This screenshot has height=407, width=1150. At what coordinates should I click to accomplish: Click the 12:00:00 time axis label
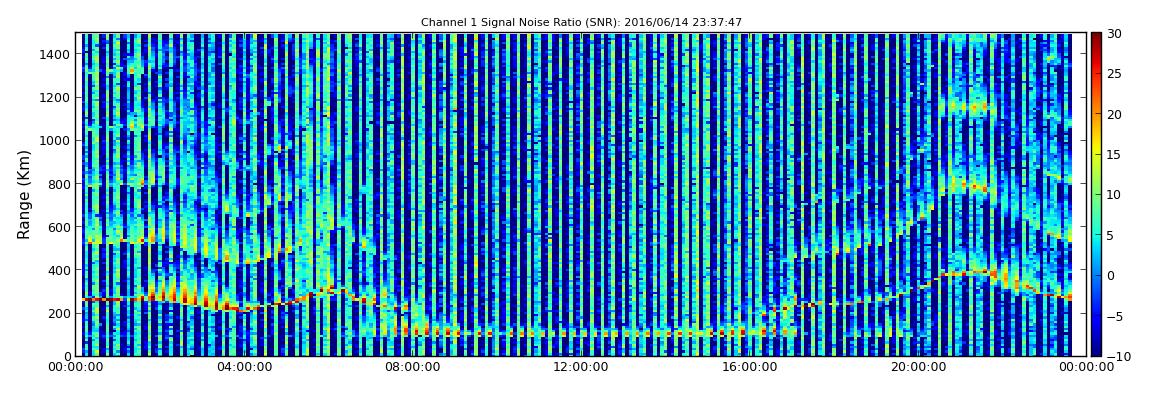(581, 367)
